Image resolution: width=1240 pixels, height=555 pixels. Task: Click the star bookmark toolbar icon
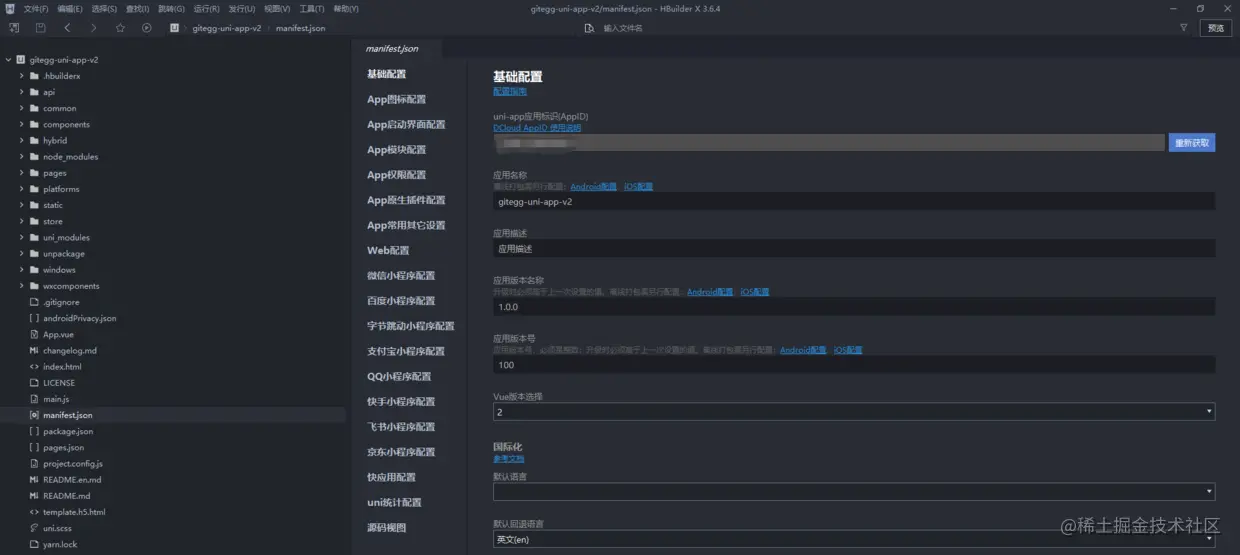coord(120,28)
